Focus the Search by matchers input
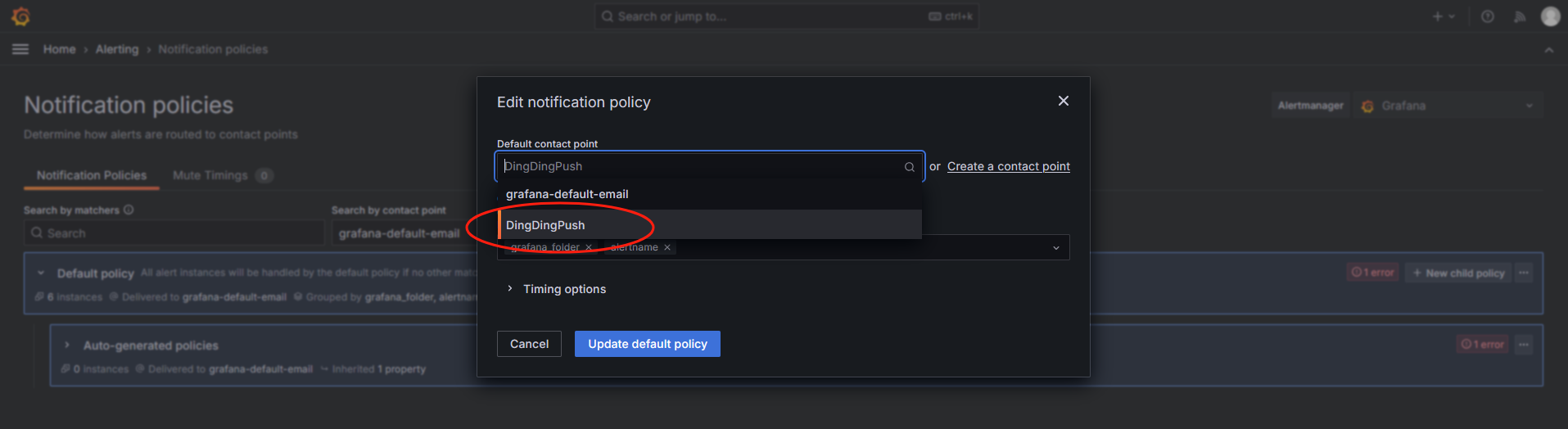 click(174, 233)
